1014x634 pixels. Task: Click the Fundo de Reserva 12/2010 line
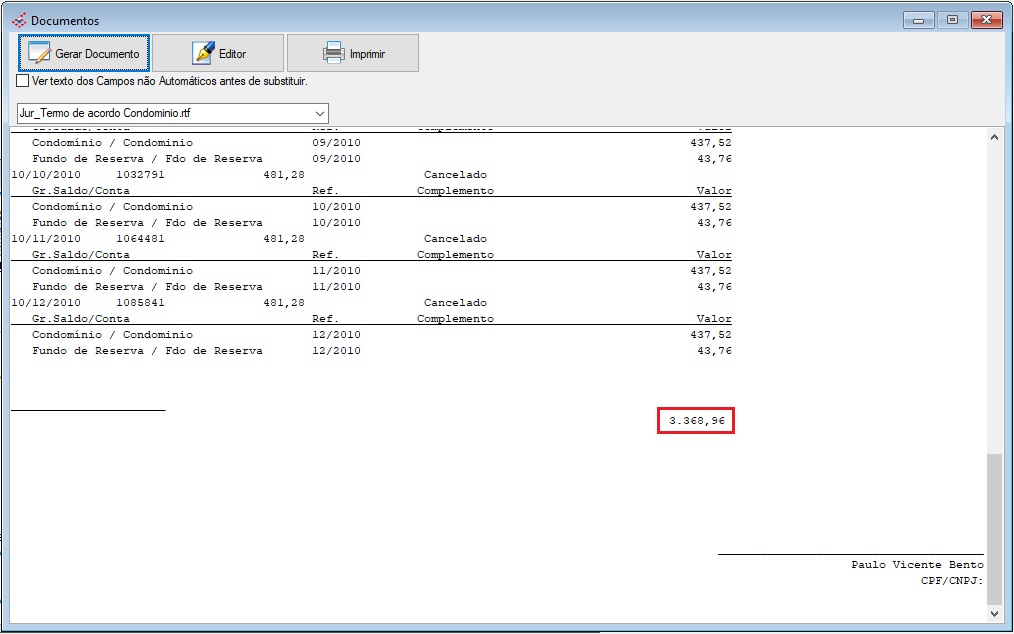(147, 351)
